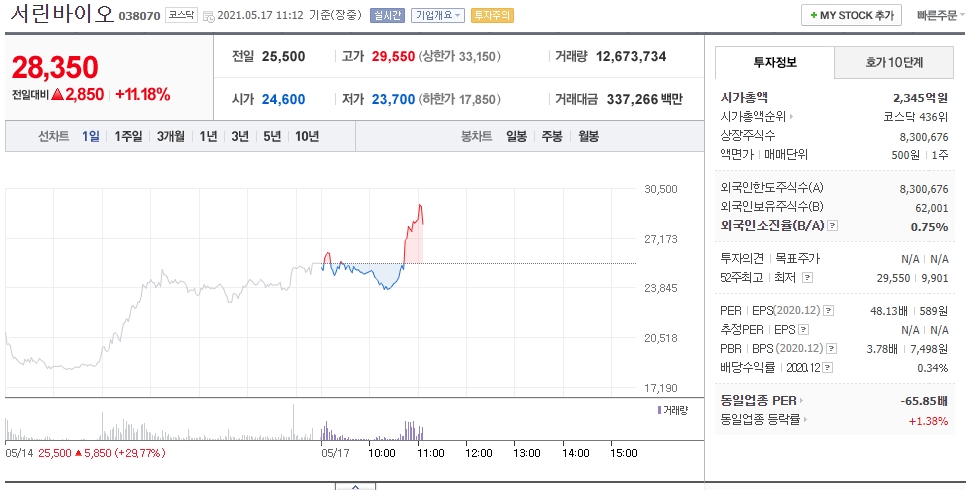The width and height of the screenshot is (969, 490).
Task: Click the 상한가 33,150 text
Action: click(x=459, y=57)
